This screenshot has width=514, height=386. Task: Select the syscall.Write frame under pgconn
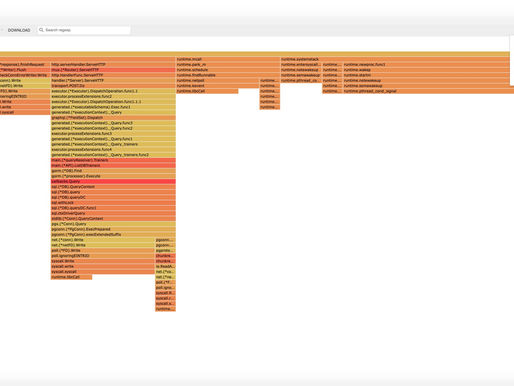[103, 262]
